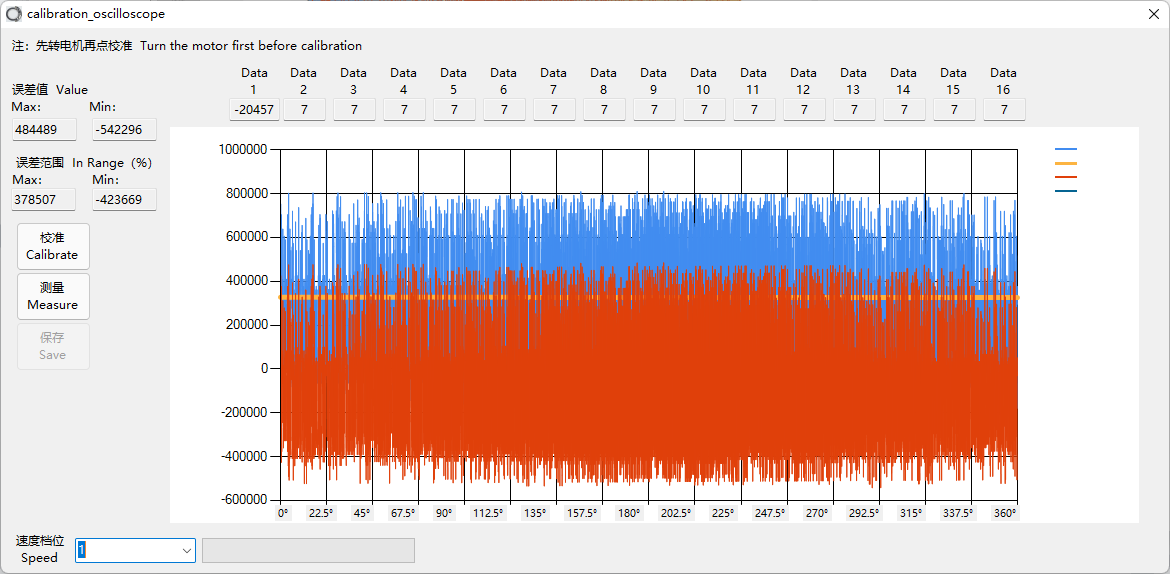Select the In Range Min field -423669

click(x=124, y=200)
